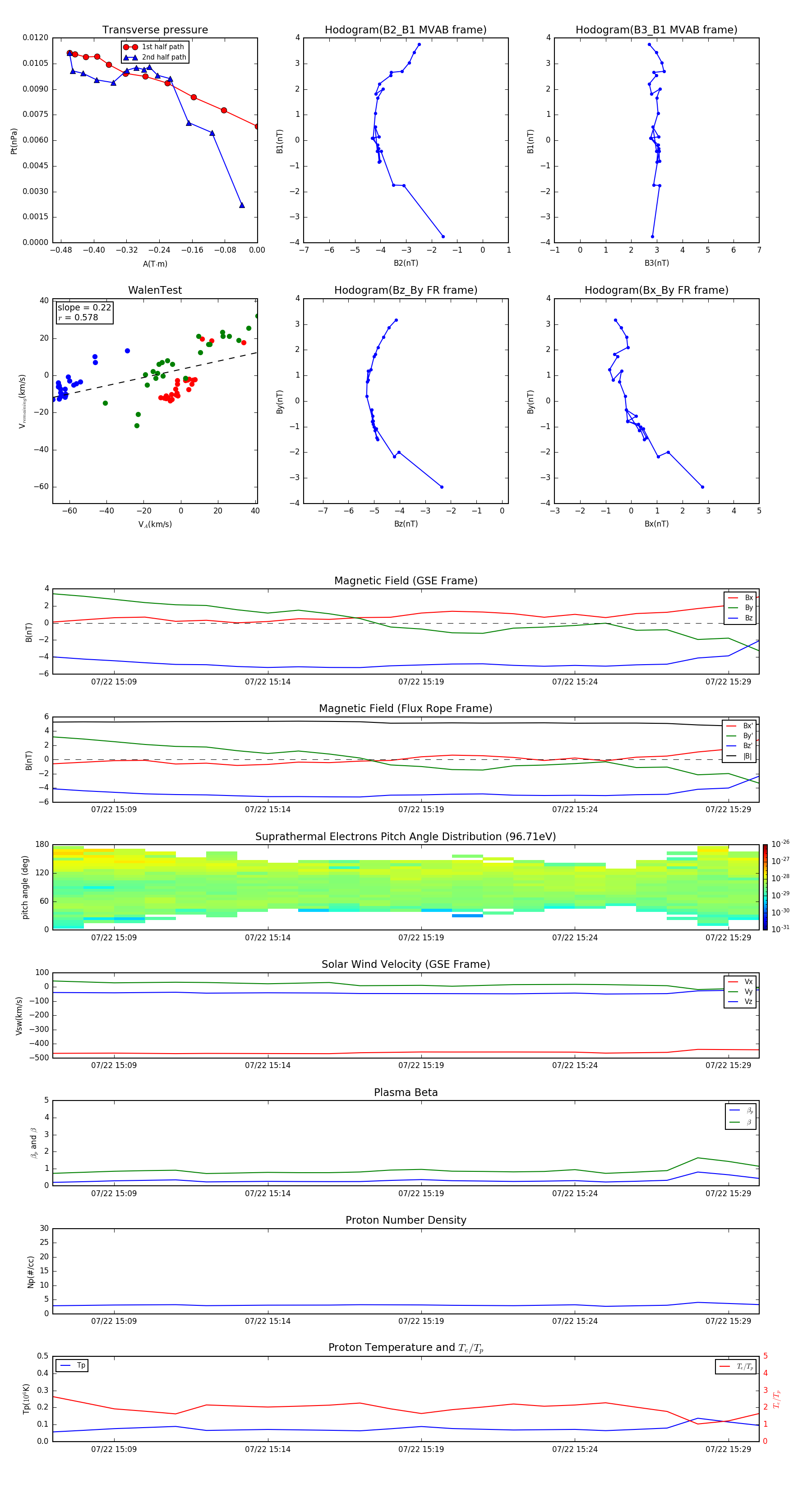Viewport: 812px width, 1489px height.
Task: Click the 'B3(nT)' x-axis label
Action: click(656, 263)
